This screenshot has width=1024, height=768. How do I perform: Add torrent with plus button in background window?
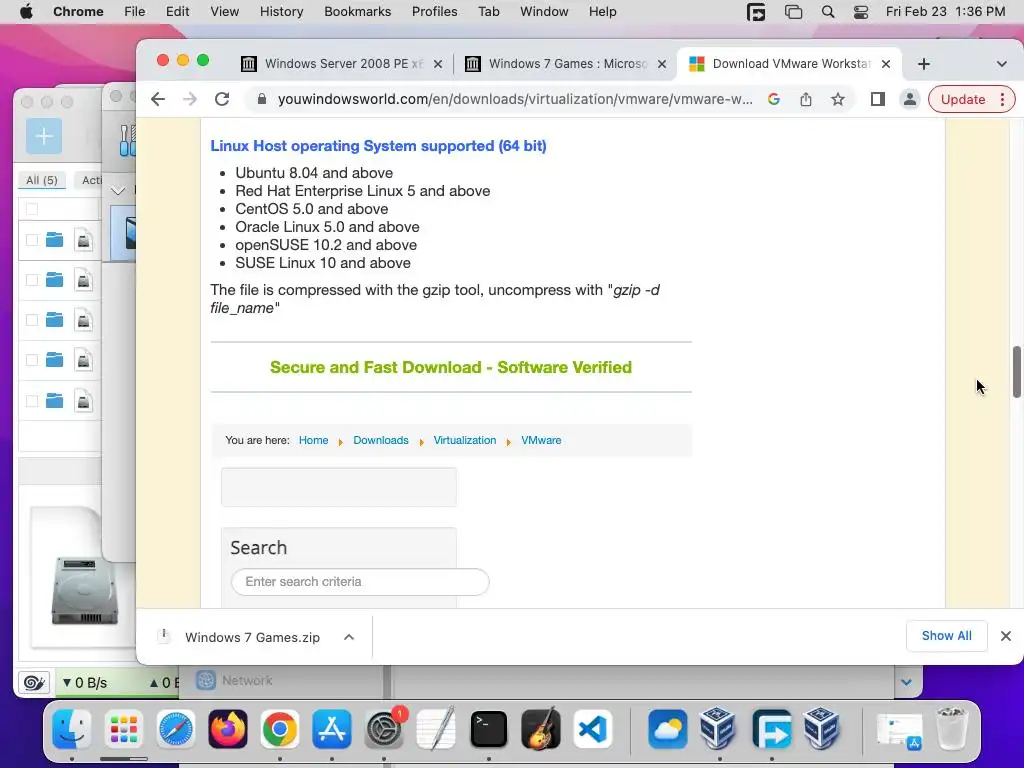pos(44,136)
